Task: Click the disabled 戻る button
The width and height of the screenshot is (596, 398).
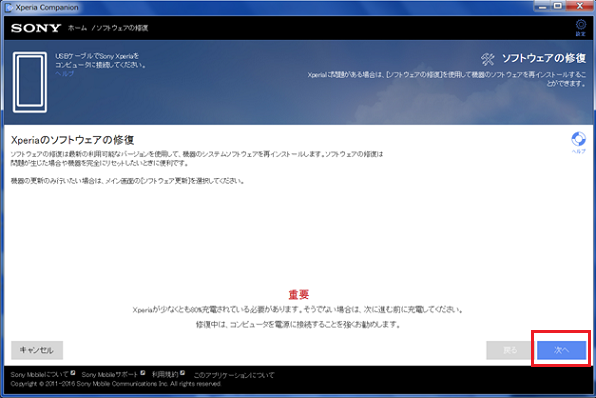Action: tap(509, 350)
